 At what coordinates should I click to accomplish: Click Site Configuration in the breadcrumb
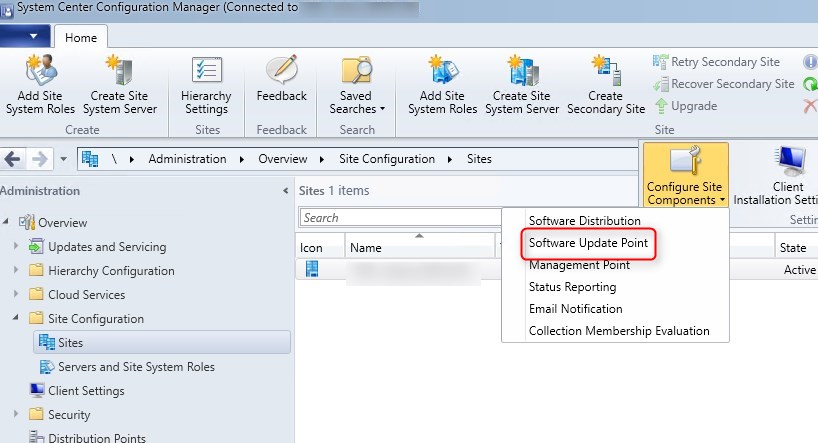point(387,159)
